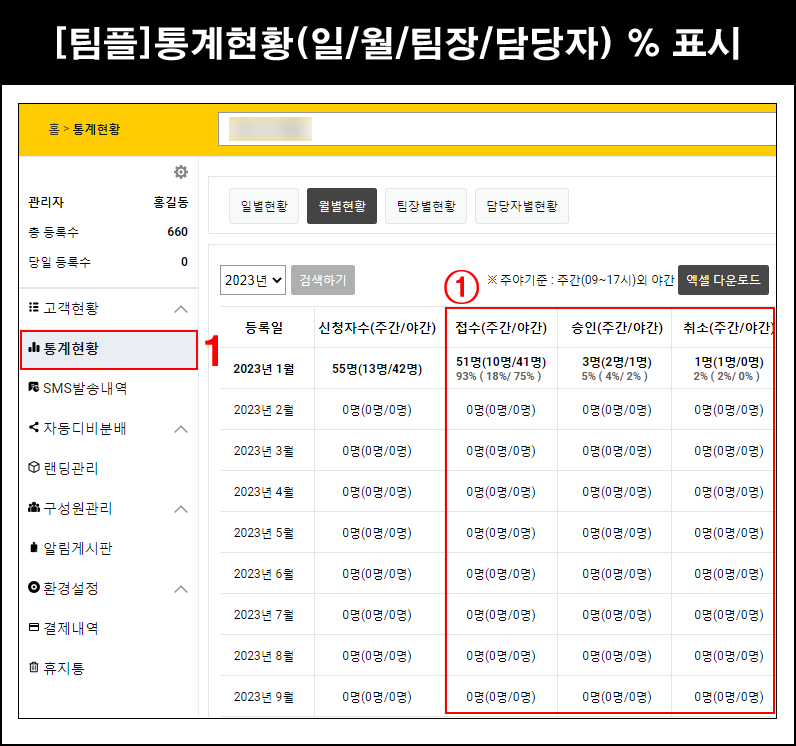The image size is (796, 746).
Task: Click the cube icon beside 랜딩관리
Action: (x=34, y=468)
